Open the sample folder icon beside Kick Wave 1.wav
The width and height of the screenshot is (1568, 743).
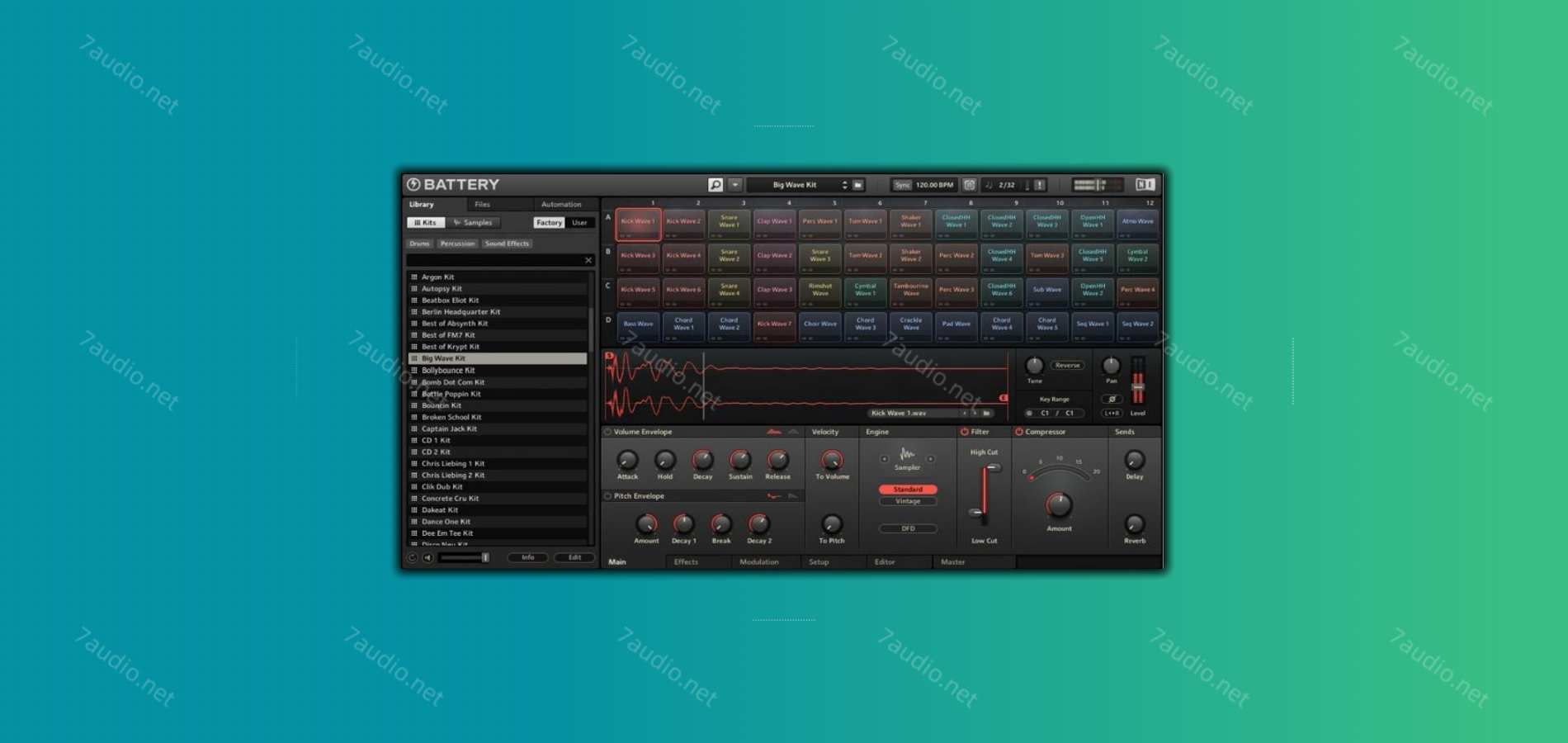pyautogui.click(x=986, y=413)
